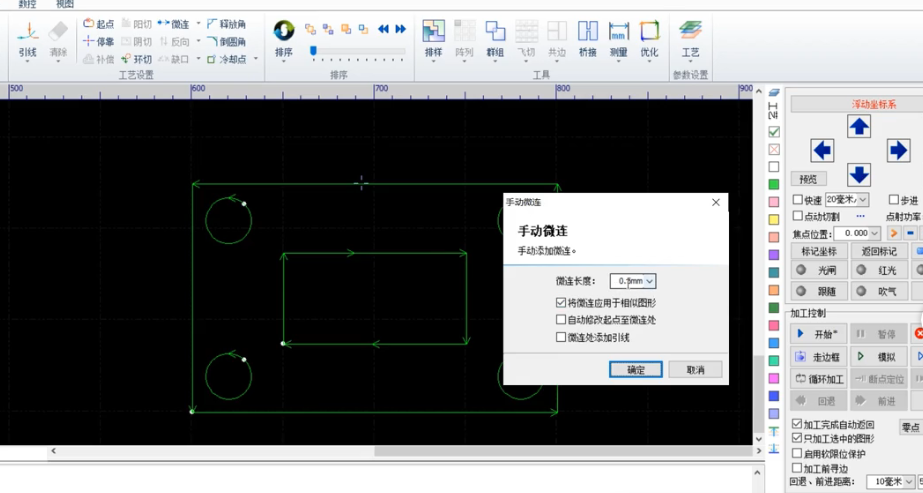This screenshot has width=923, height=493.
Task: Open the 排序 (sort) tool
Action: pos(284,38)
